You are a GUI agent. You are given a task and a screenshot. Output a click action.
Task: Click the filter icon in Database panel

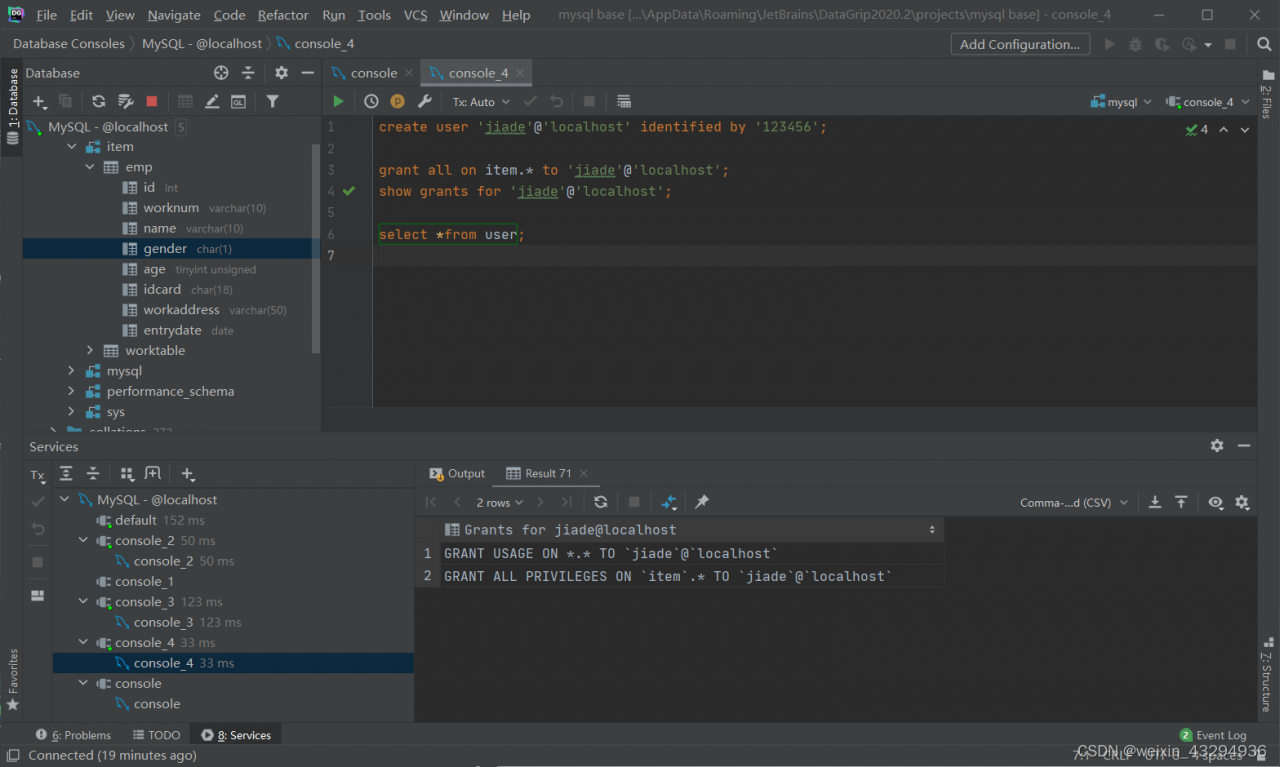[272, 101]
